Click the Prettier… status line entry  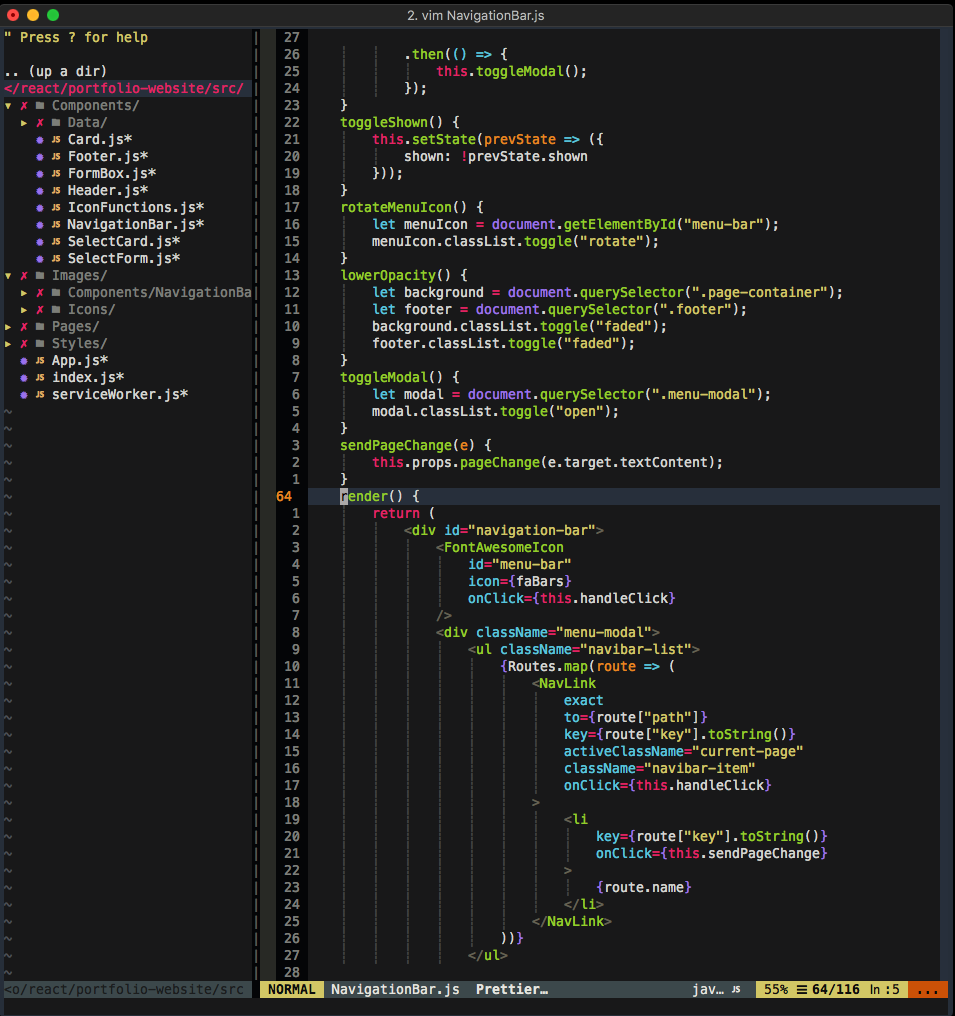pyautogui.click(x=512, y=989)
